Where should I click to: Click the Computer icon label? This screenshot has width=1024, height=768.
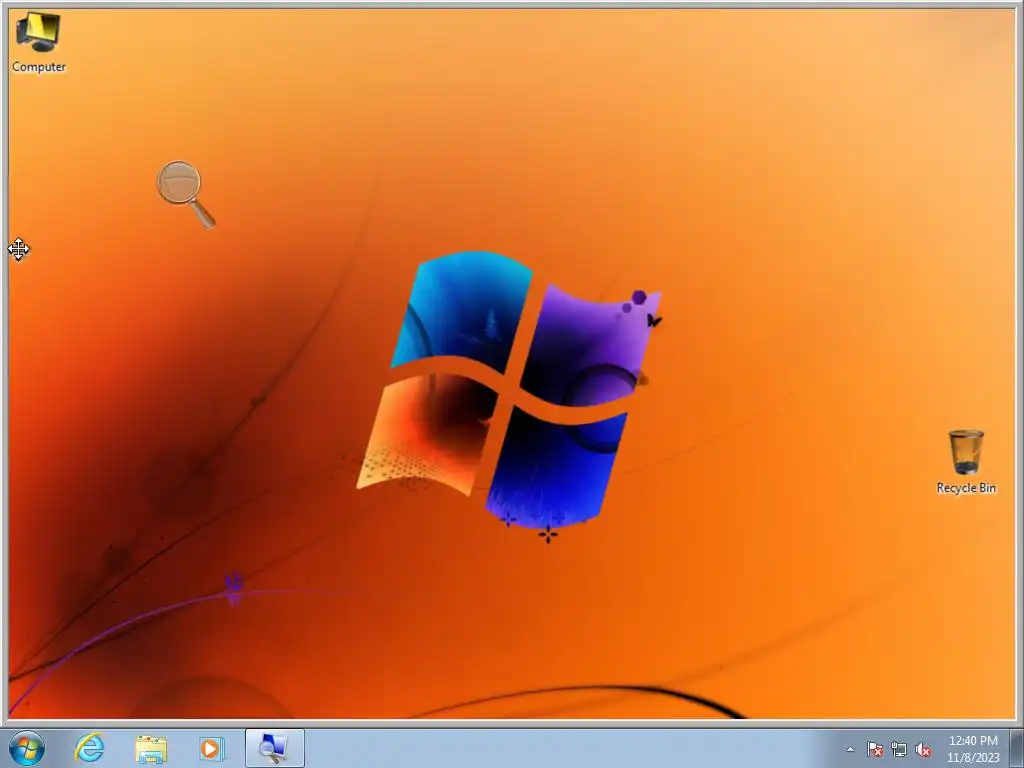pyautogui.click(x=39, y=67)
